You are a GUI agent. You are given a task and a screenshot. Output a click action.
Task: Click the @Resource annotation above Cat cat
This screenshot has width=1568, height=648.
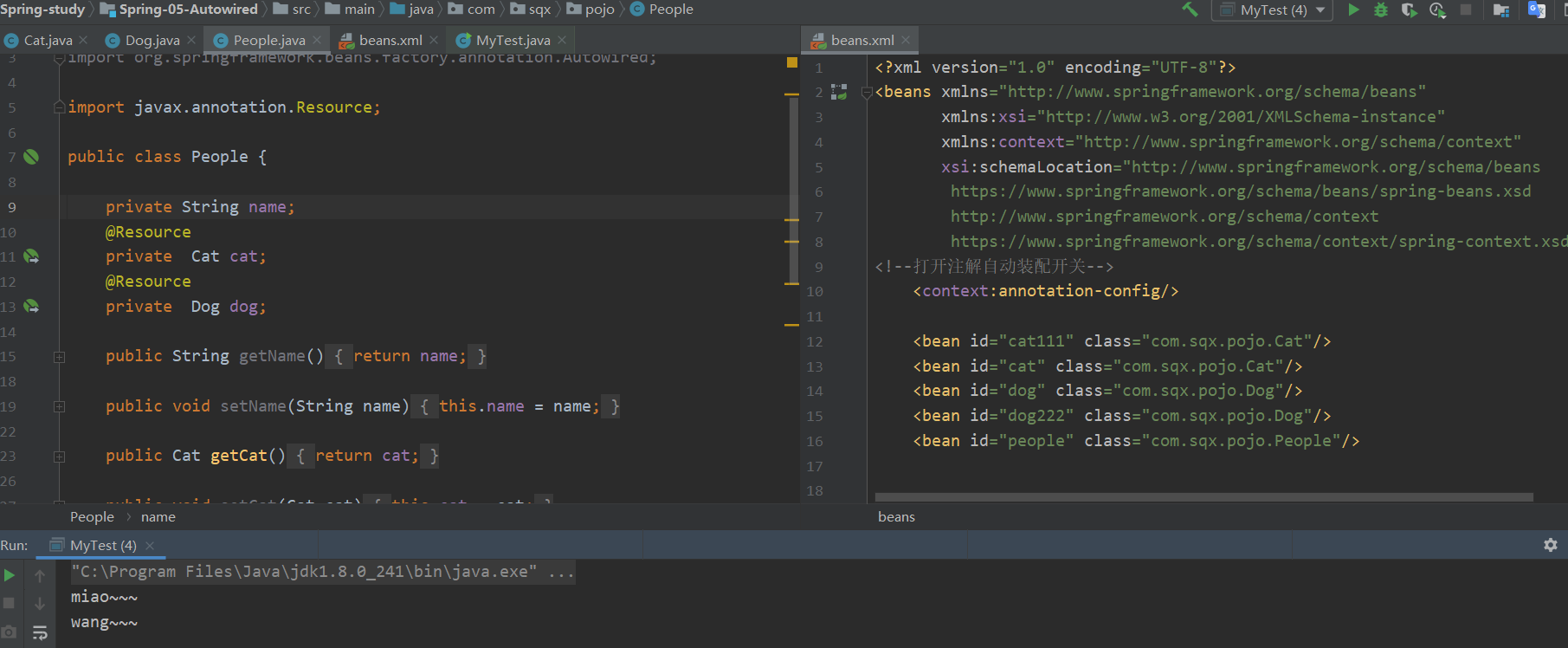click(x=148, y=232)
